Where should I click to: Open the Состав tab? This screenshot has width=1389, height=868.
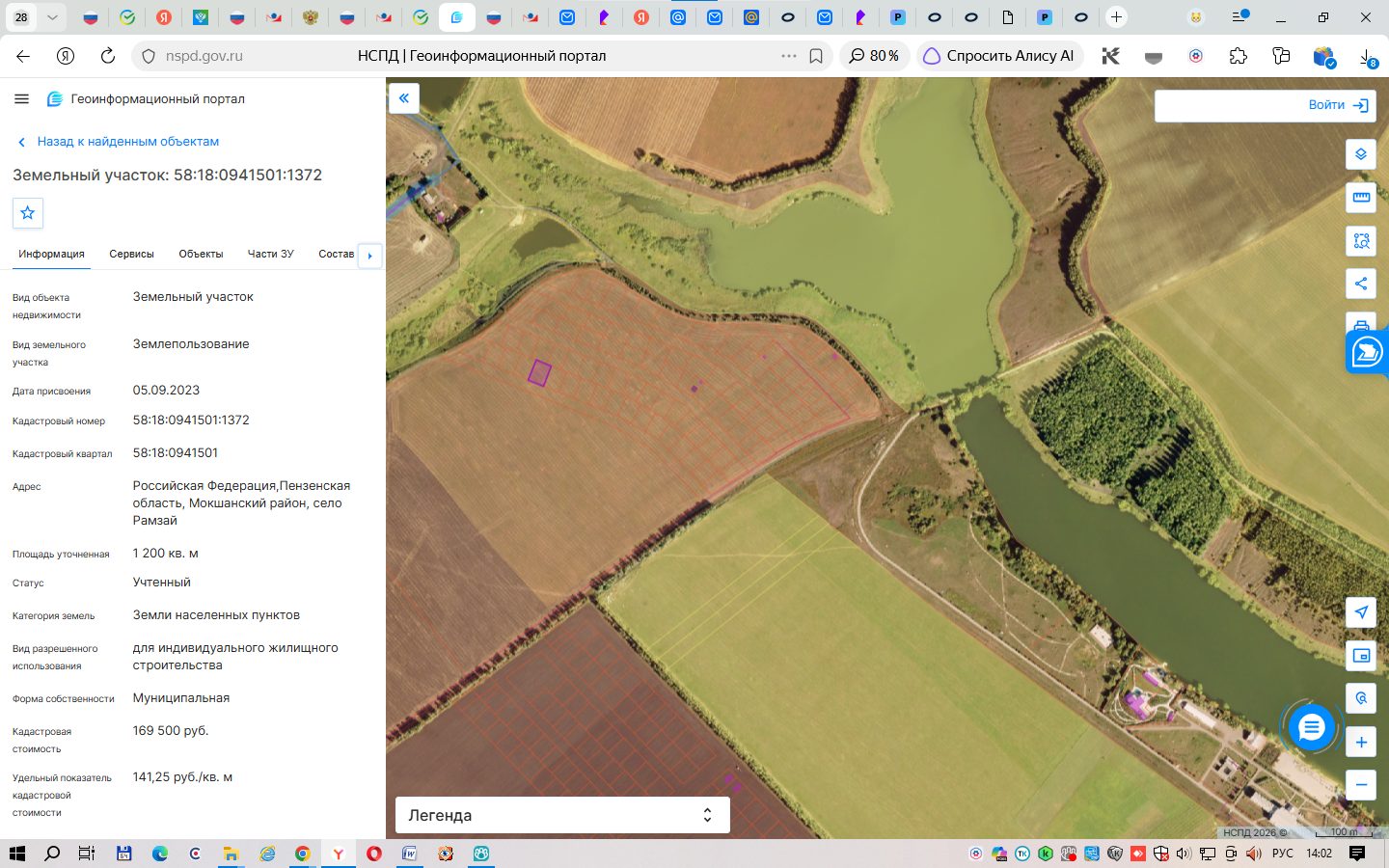pyautogui.click(x=336, y=255)
